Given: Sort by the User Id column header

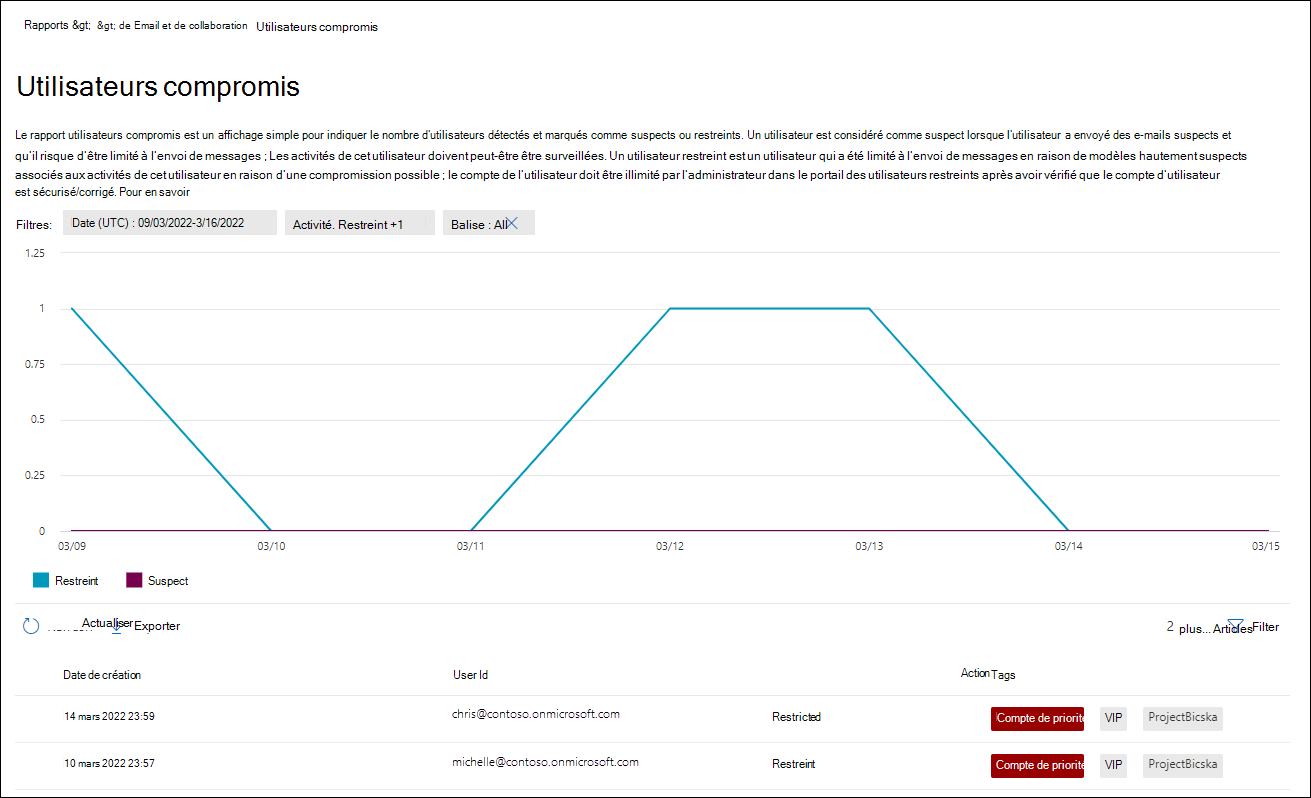Looking at the screenshot, I should 470,675.
